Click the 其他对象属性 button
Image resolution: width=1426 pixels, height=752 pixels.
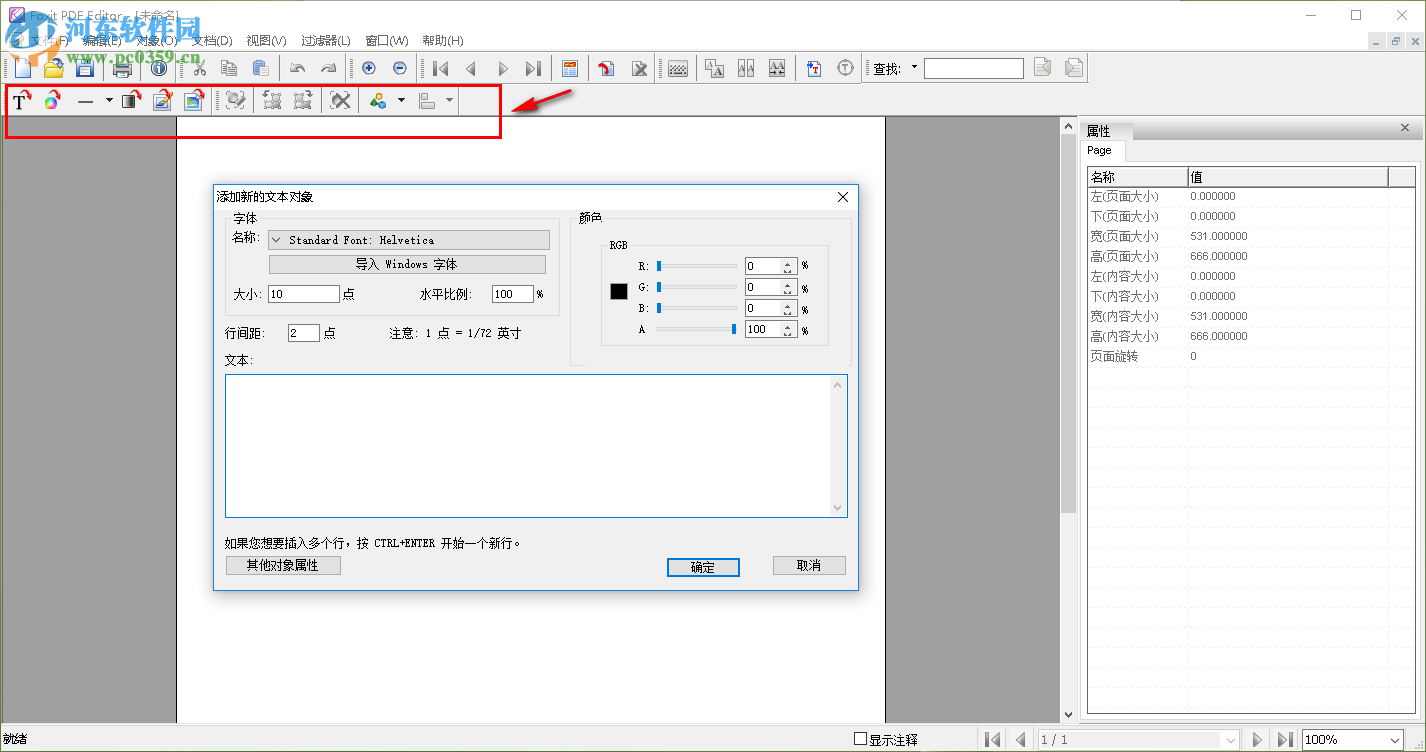click(283, 564)
